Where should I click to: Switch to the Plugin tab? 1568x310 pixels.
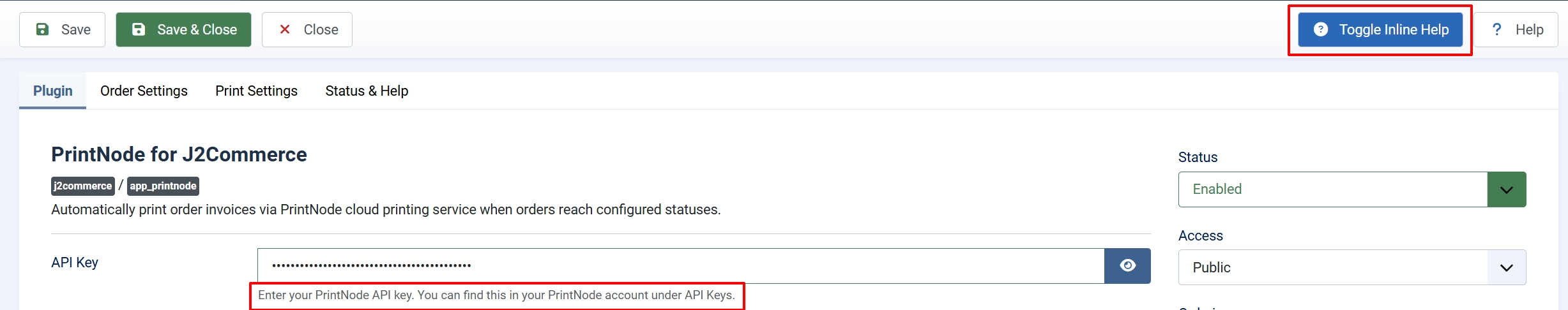point(53,91)
